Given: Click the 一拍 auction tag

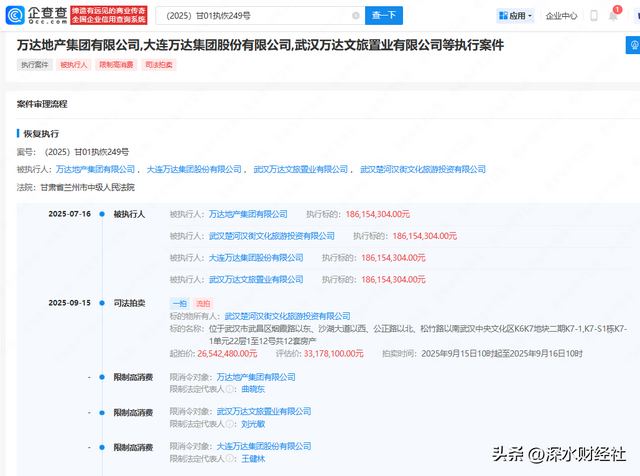Looking at the screenshot, I should point(179,301).
